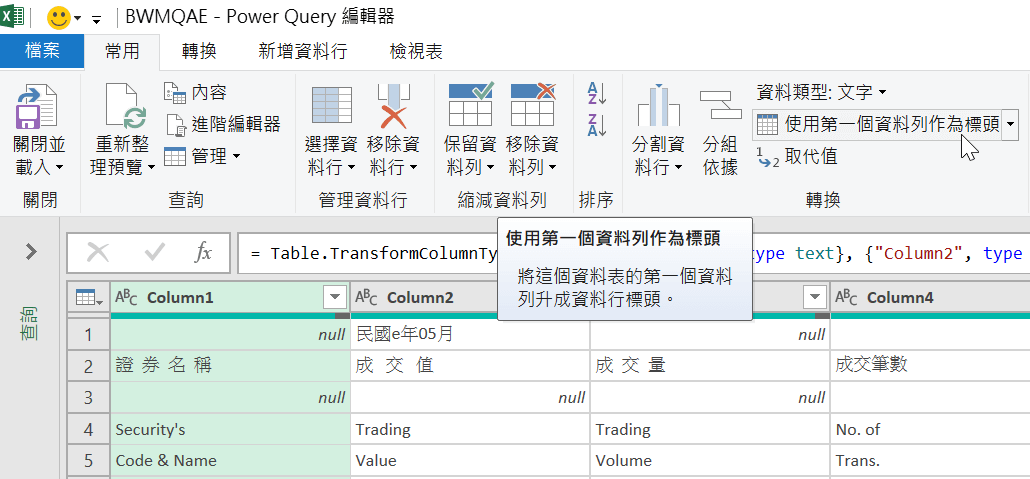Viewport: 1030px width, 479px height.
Task: Open the smiley feedback button
Action: [59, 18]
